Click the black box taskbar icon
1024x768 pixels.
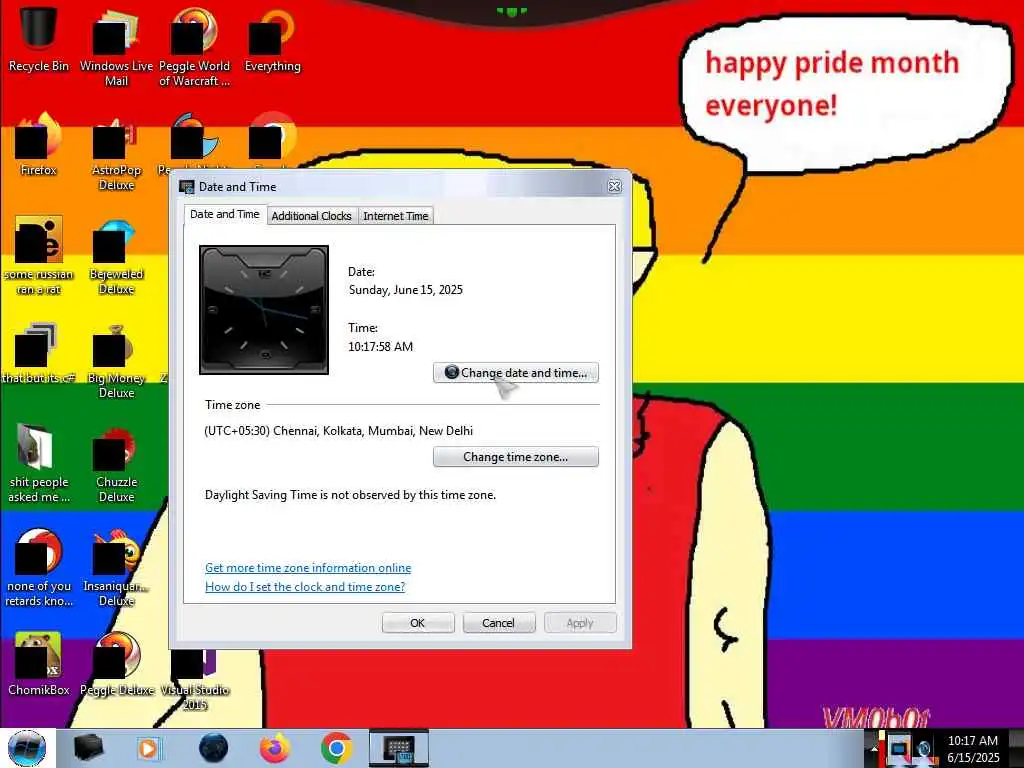[89, 748]
